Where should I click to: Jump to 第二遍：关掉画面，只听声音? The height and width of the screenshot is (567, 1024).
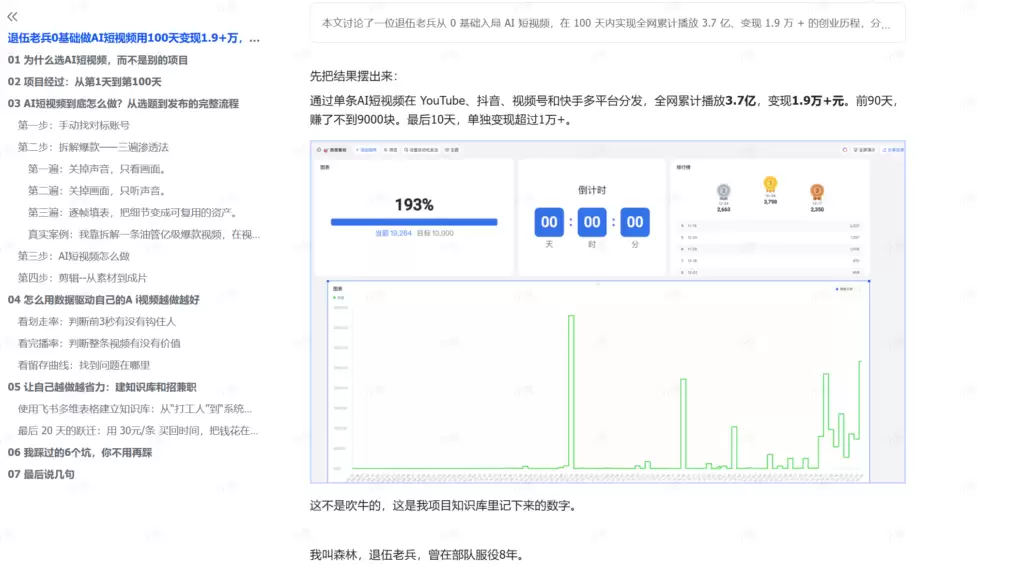coord(97,191)
